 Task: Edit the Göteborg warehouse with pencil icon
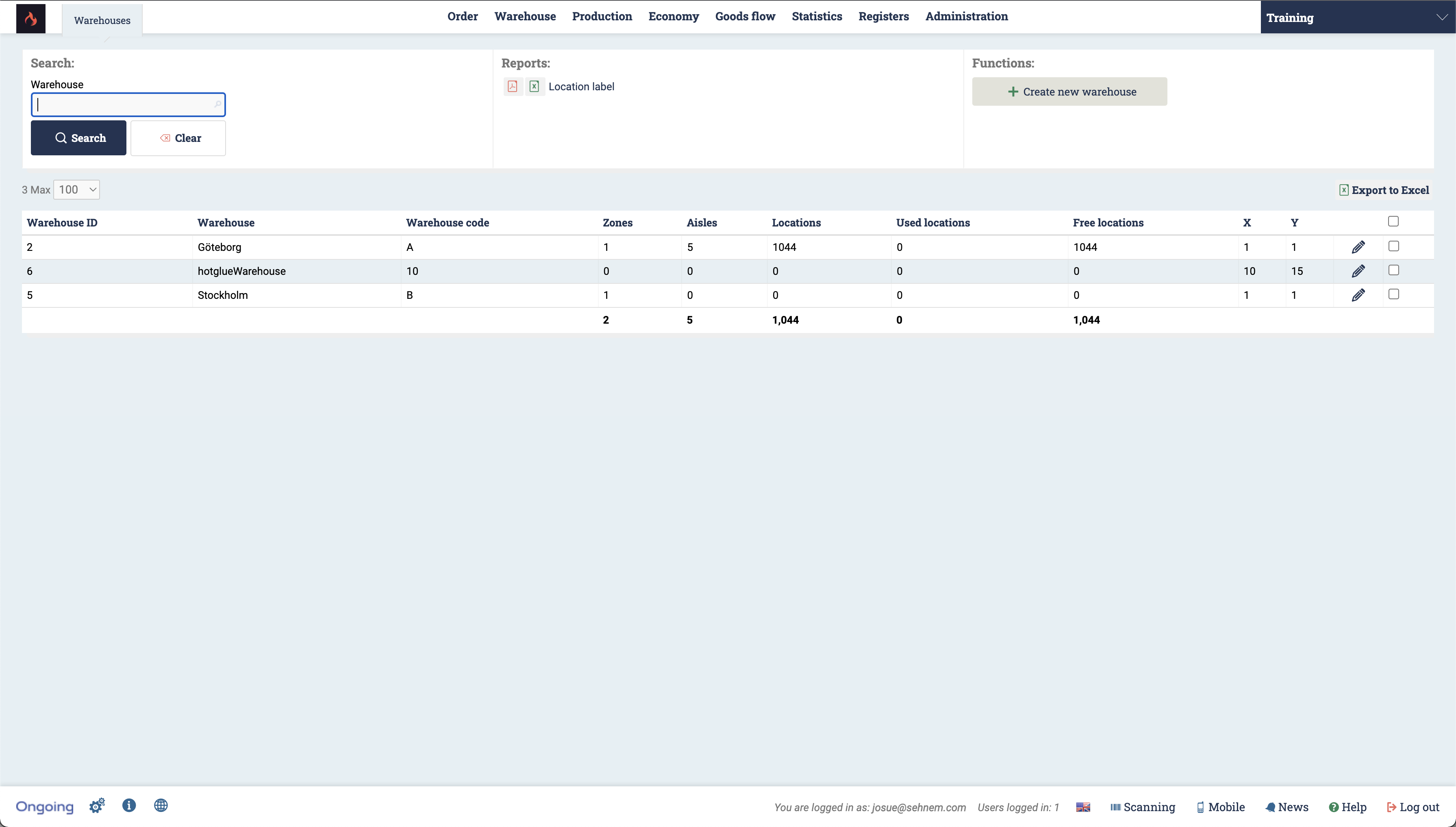coord(1358,247)
